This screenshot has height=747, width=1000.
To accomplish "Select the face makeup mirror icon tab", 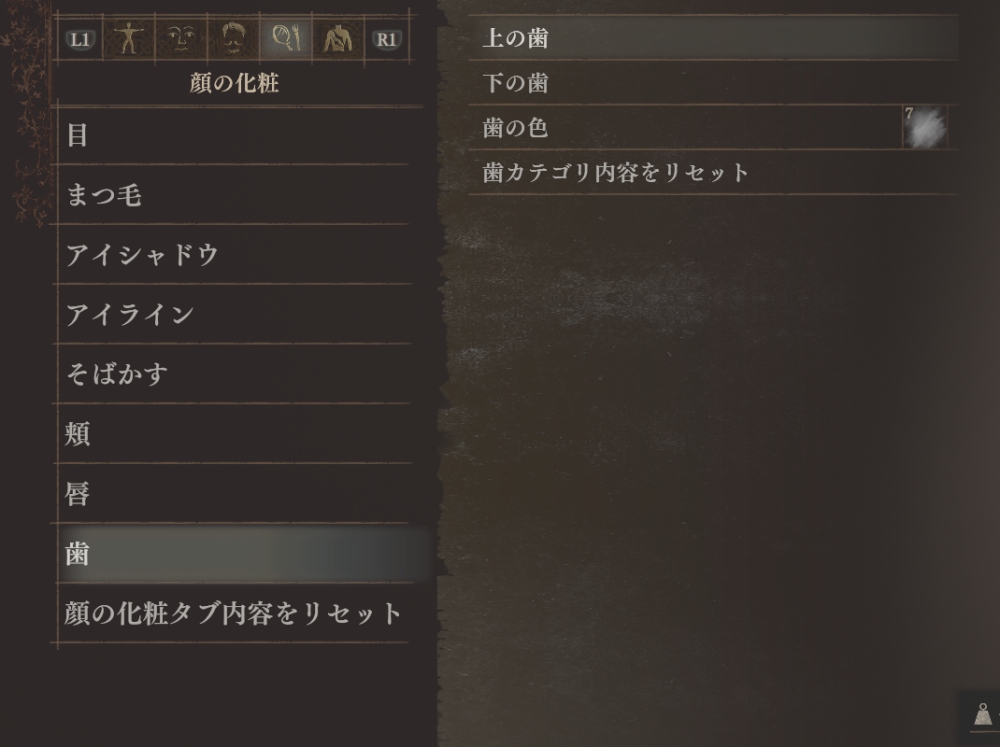I will 286,39.
